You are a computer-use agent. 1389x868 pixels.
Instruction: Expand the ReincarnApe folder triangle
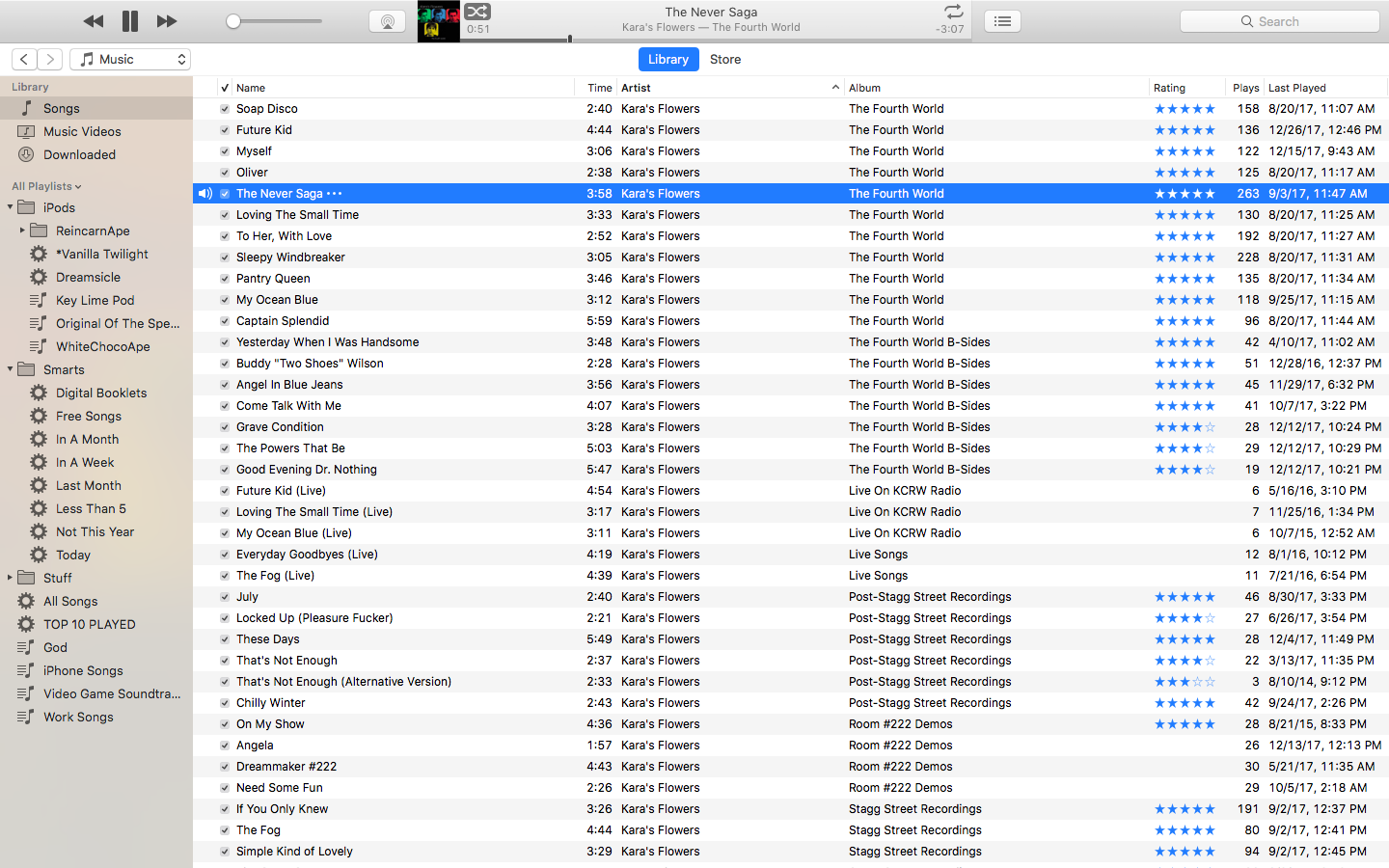point(22,231)
